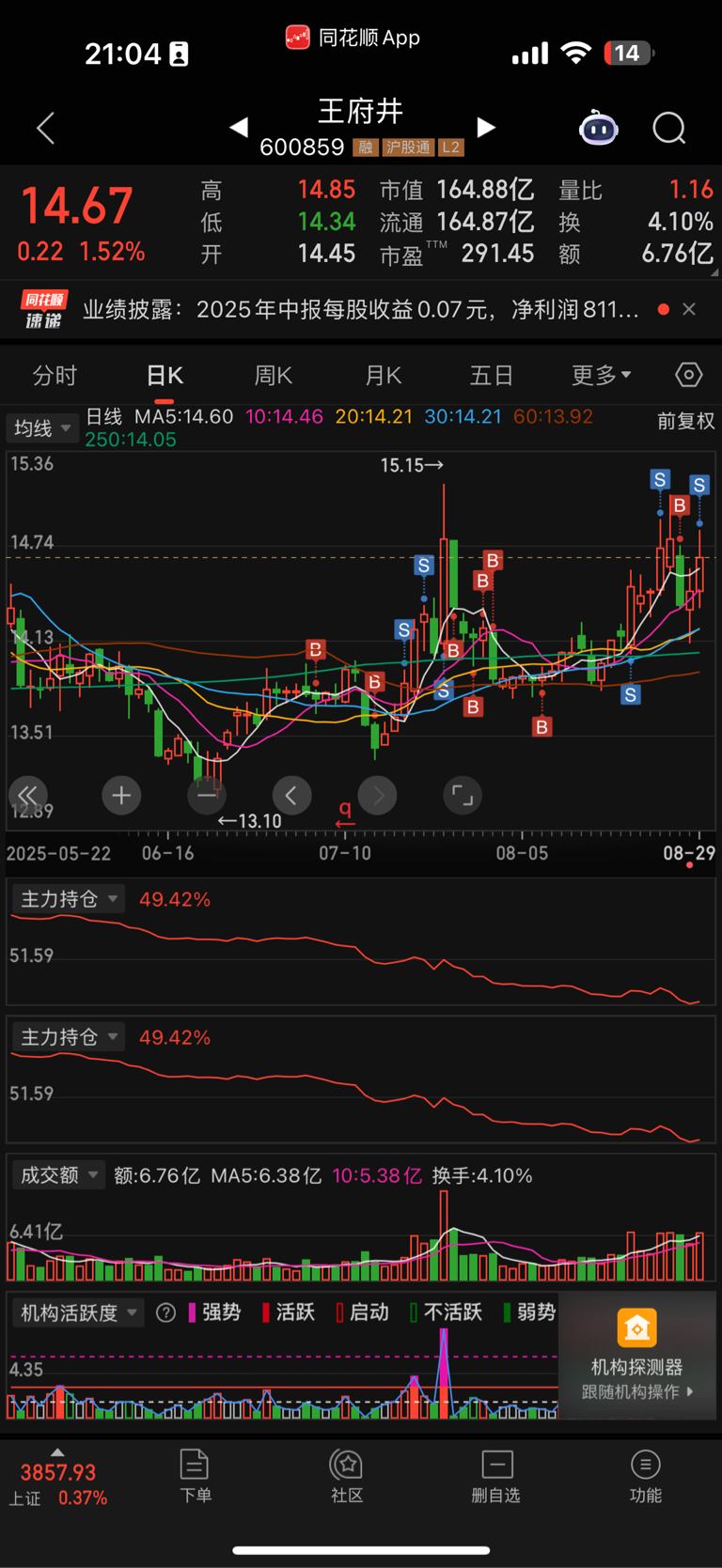Tap the 15.15 high price marker
Screen dimensions: 722x1568
click(x=412, y=465)
